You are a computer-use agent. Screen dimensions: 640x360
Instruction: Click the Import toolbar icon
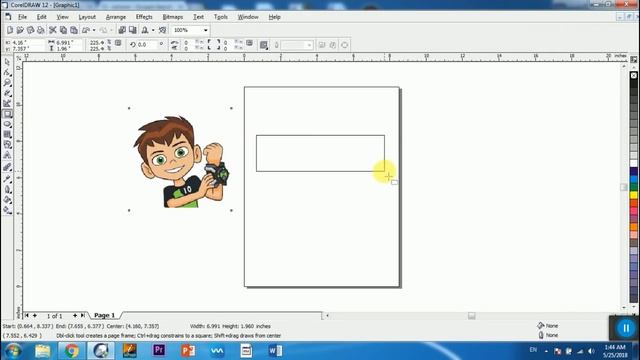[x=122, y=30]
